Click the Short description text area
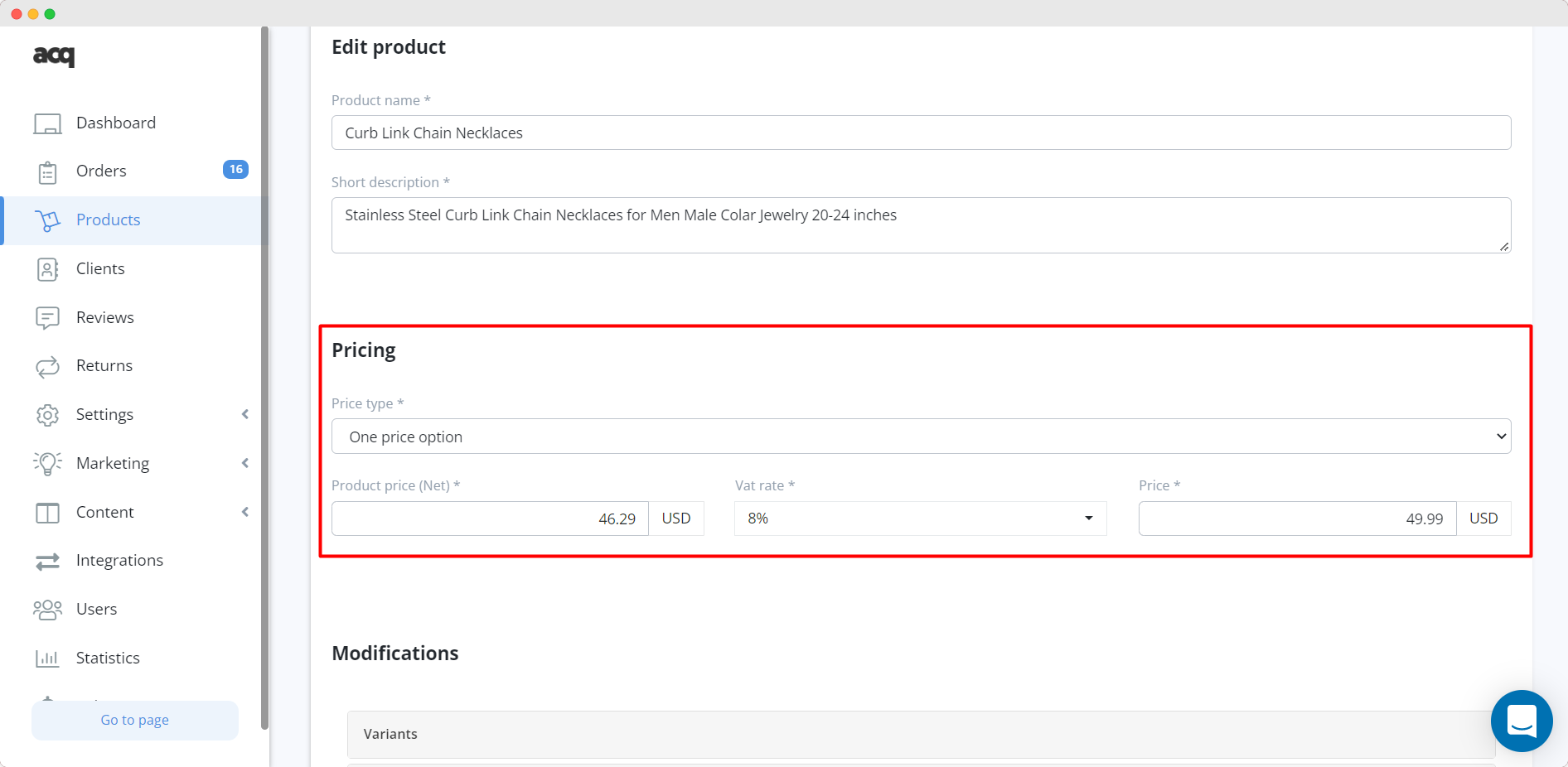 [921, 225]
